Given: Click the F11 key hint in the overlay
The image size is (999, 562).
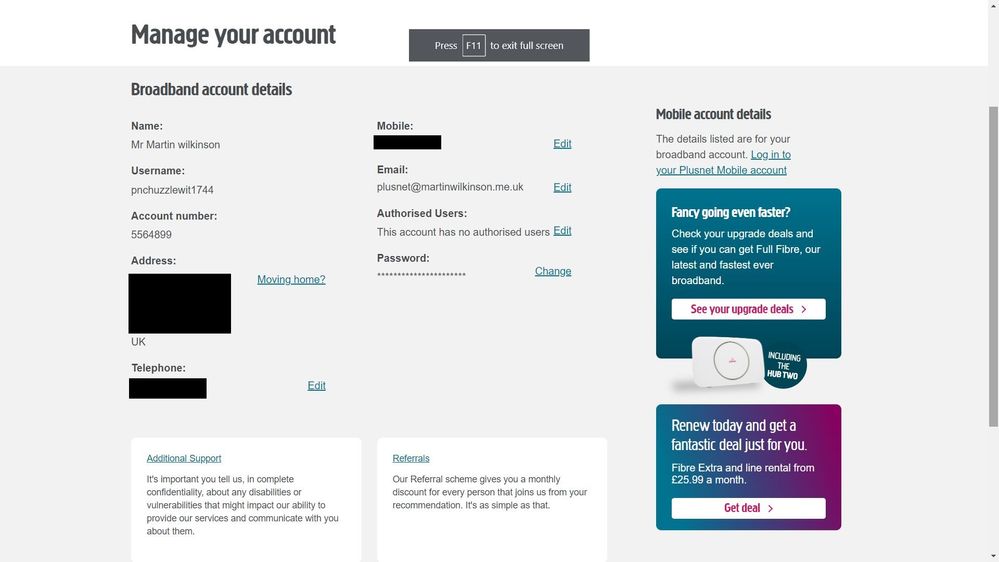Looking at the screenshot, I should [x=473, y=46].
